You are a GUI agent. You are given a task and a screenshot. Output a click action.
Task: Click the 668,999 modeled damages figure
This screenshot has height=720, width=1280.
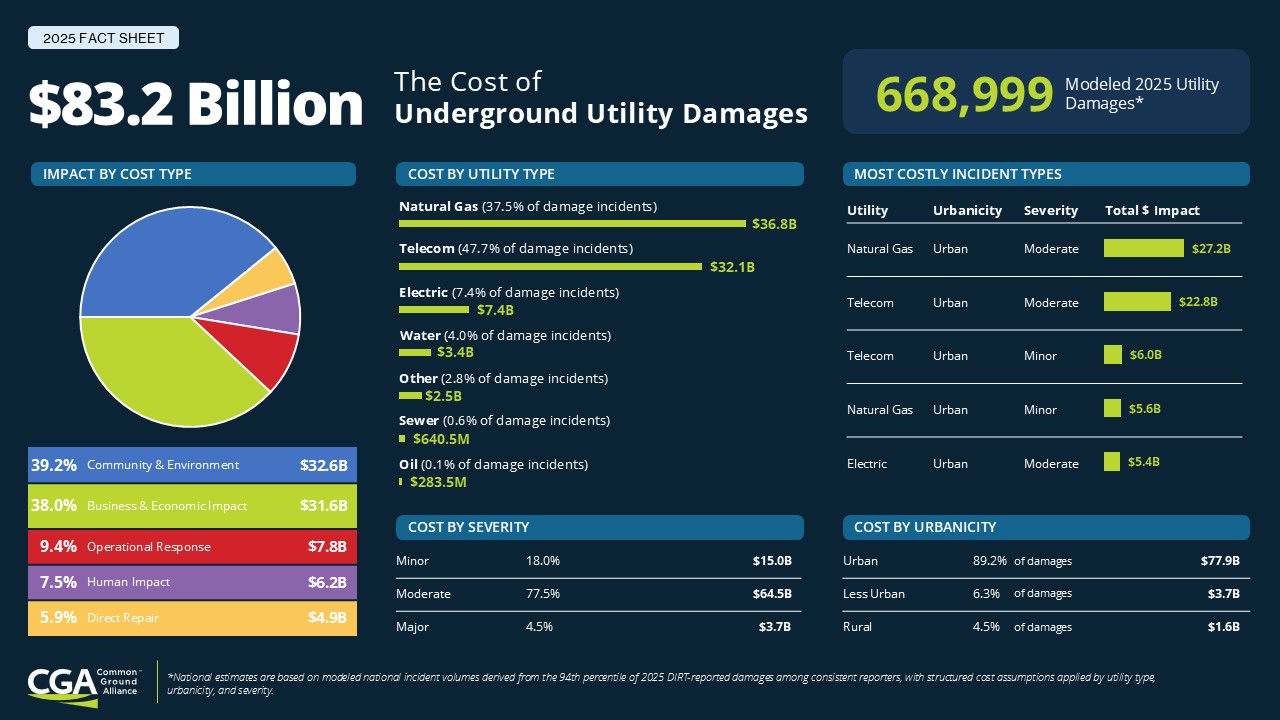coord(964,94)
